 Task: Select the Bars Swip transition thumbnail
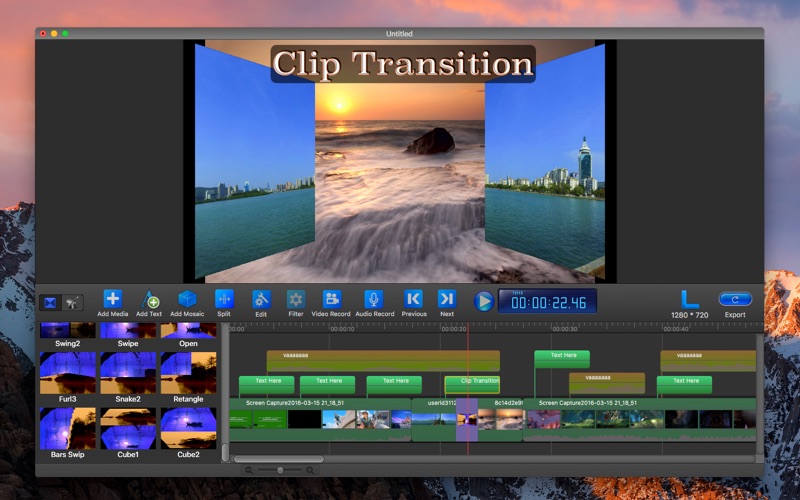tap(67, 429)
